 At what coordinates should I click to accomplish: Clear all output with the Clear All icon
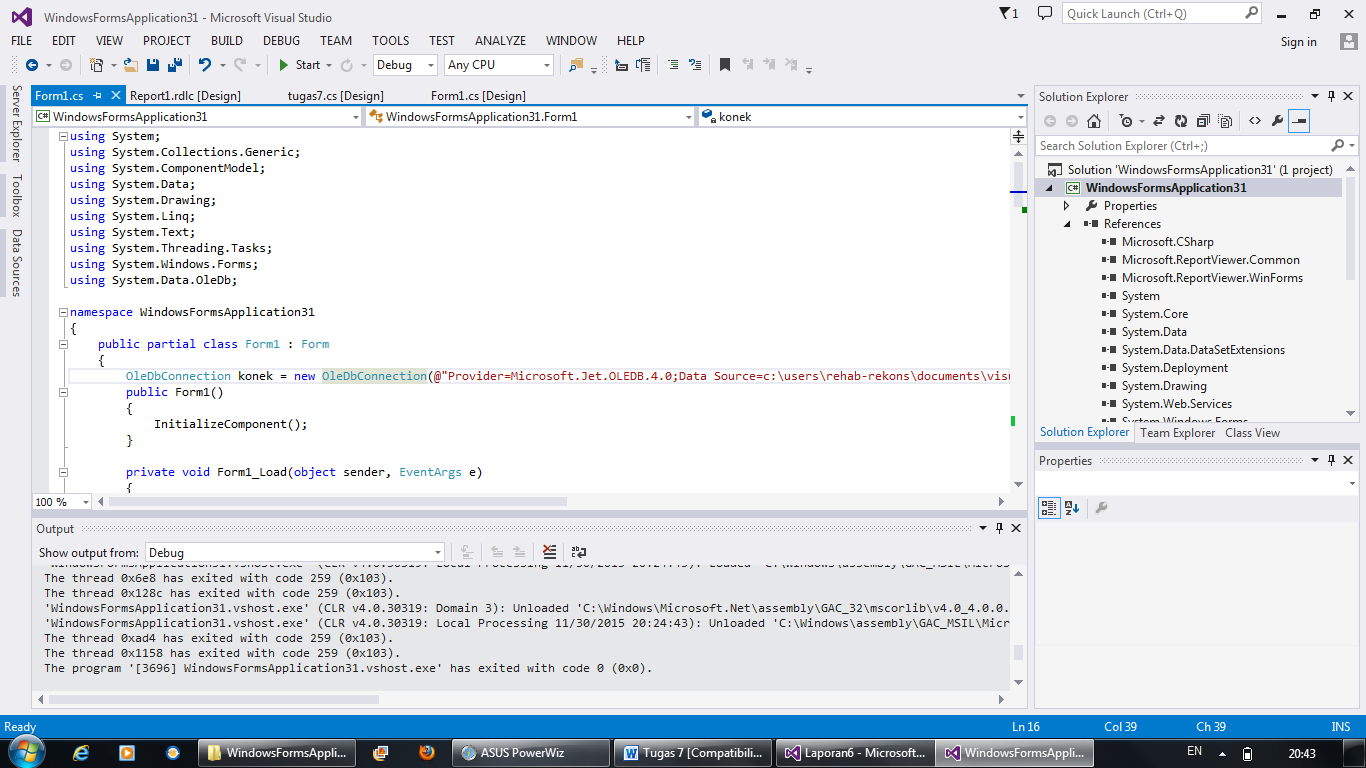coord(549,551)
